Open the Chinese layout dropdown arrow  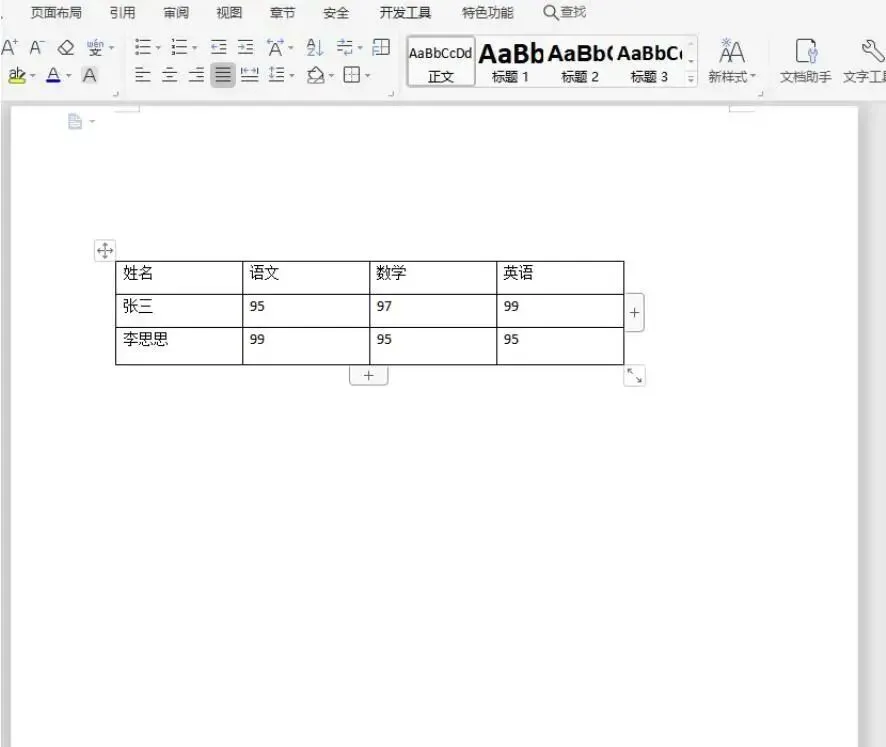[291, 48]
